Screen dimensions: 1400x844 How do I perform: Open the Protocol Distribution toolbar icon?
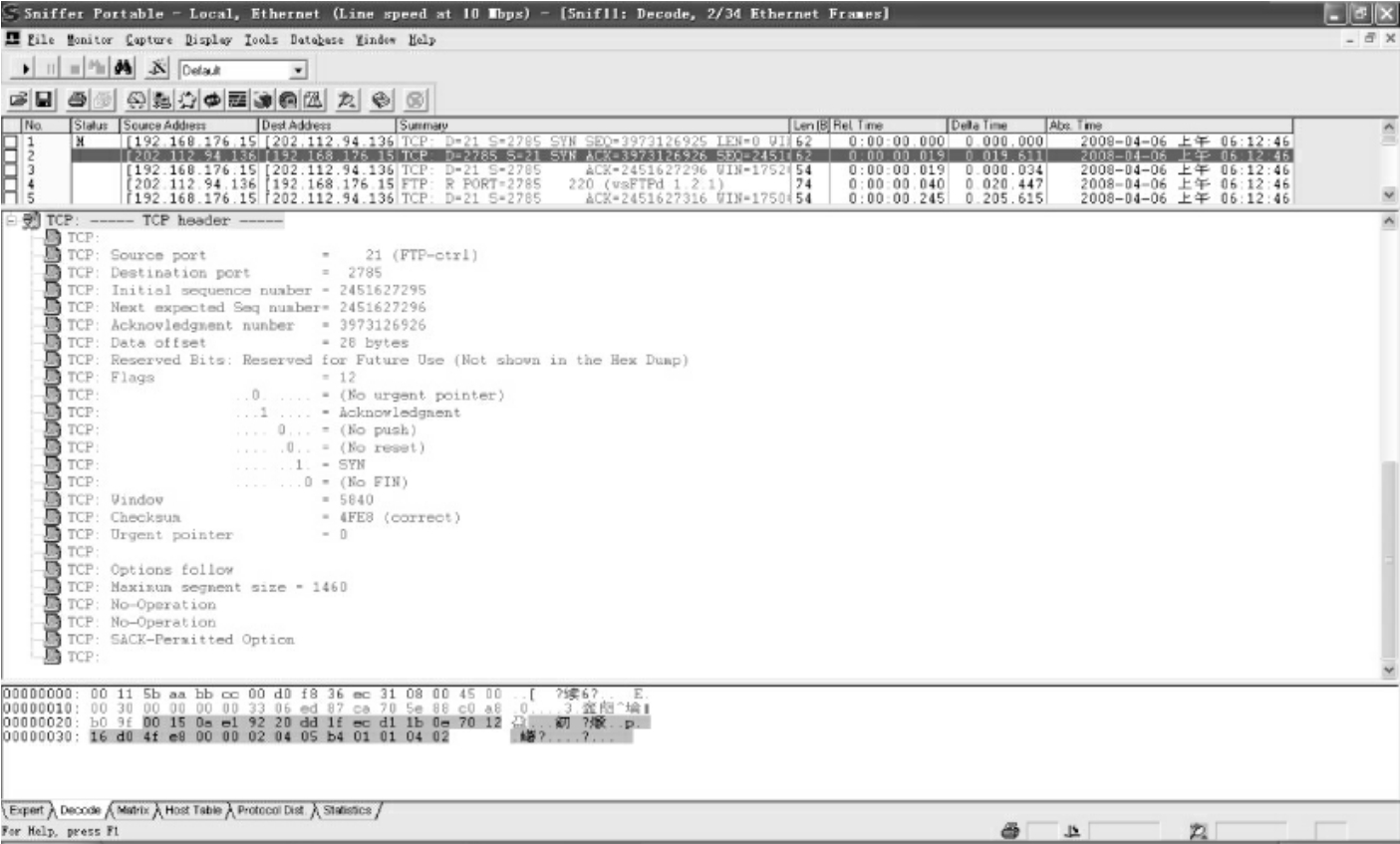[x=263, y=100]
